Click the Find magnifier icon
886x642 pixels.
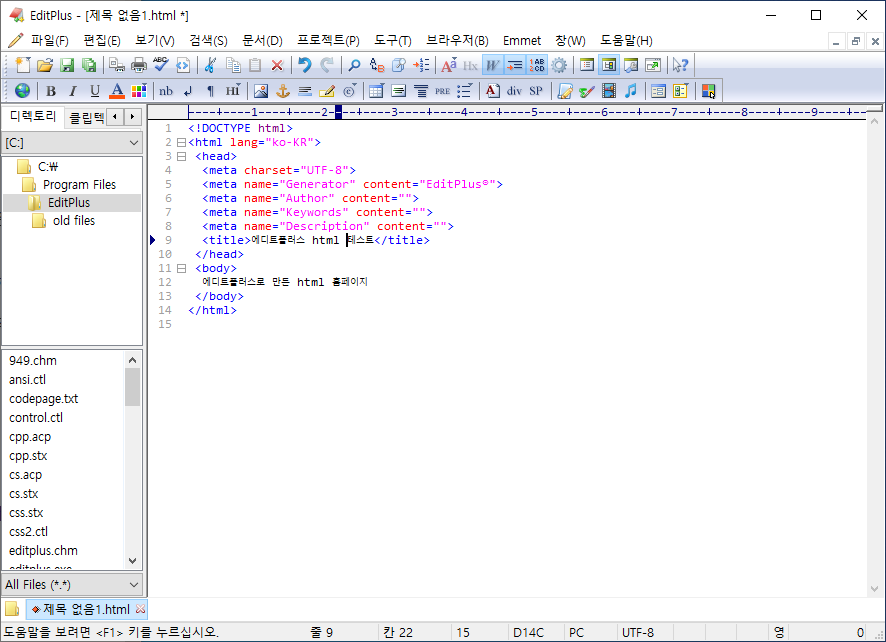354,65
